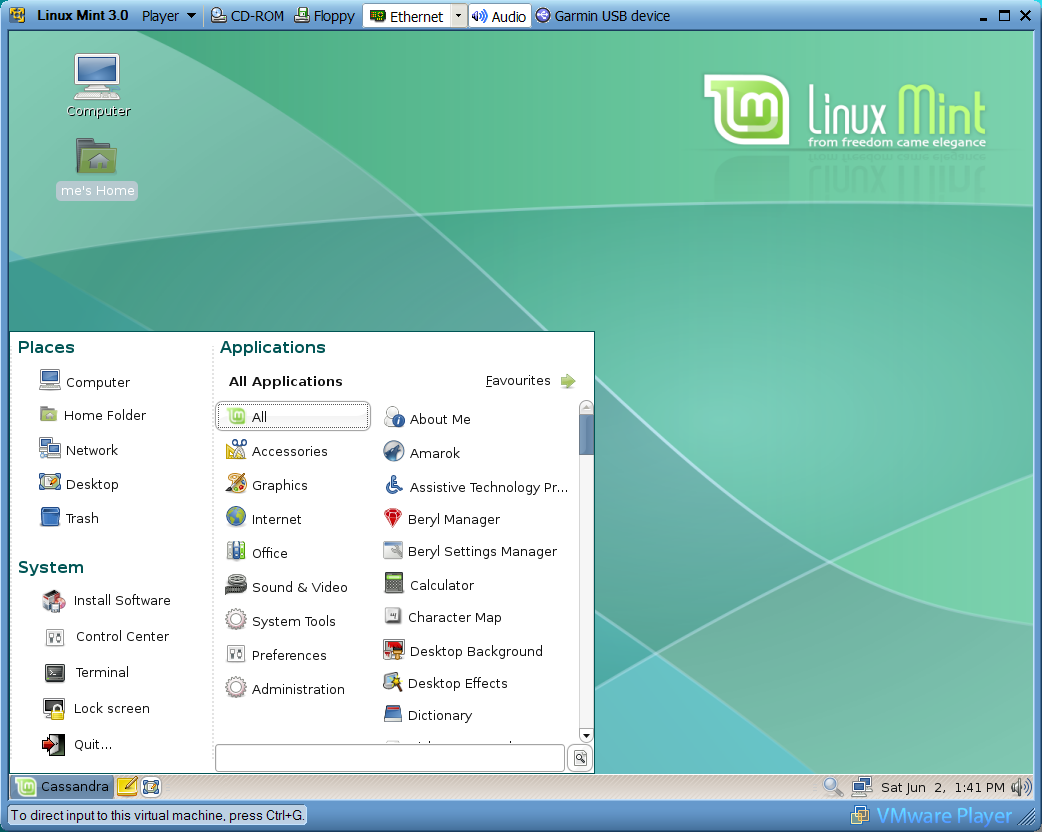Select the Accessories category
The height and width of the screenshot is (832, 1042).
pyautogui.click(x=276, y=451)
